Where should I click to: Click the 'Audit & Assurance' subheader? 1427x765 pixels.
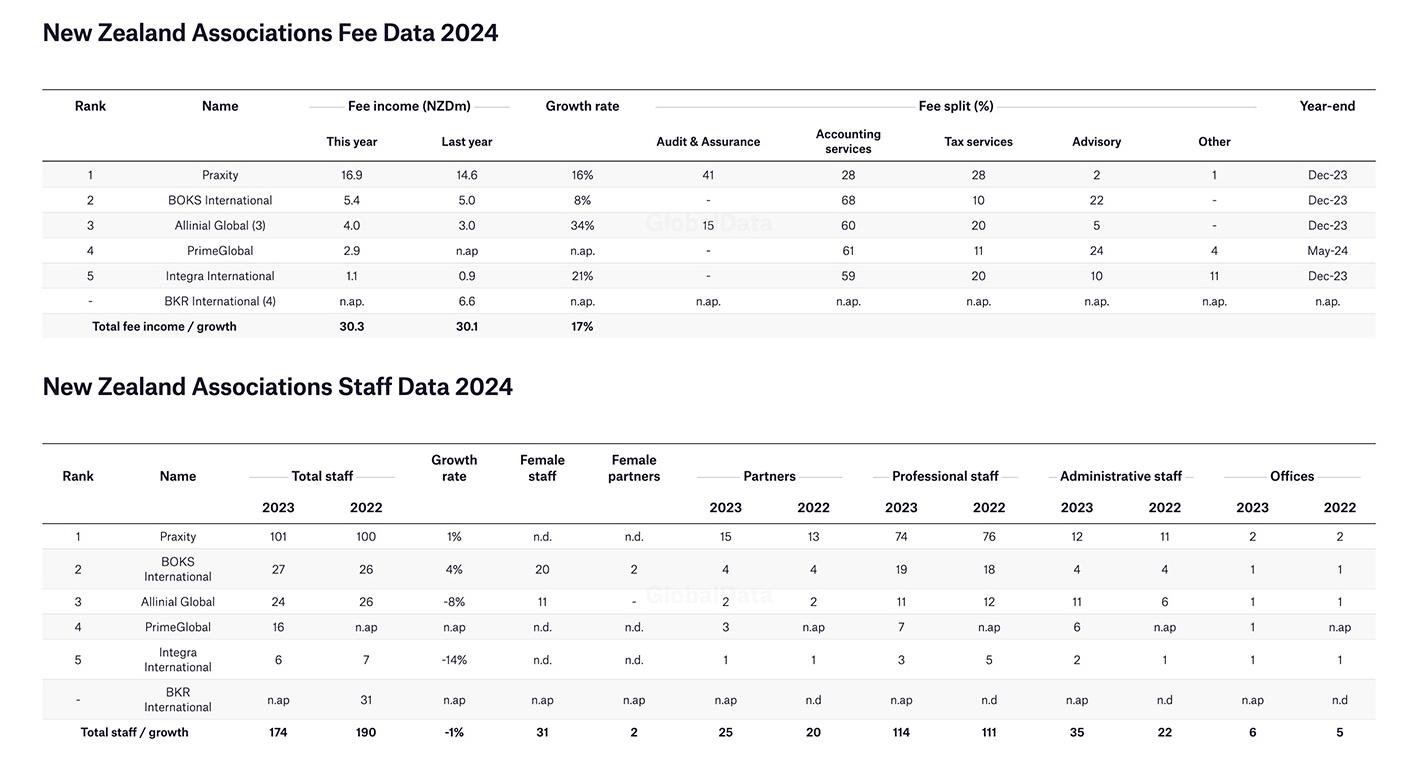(708, 142)
